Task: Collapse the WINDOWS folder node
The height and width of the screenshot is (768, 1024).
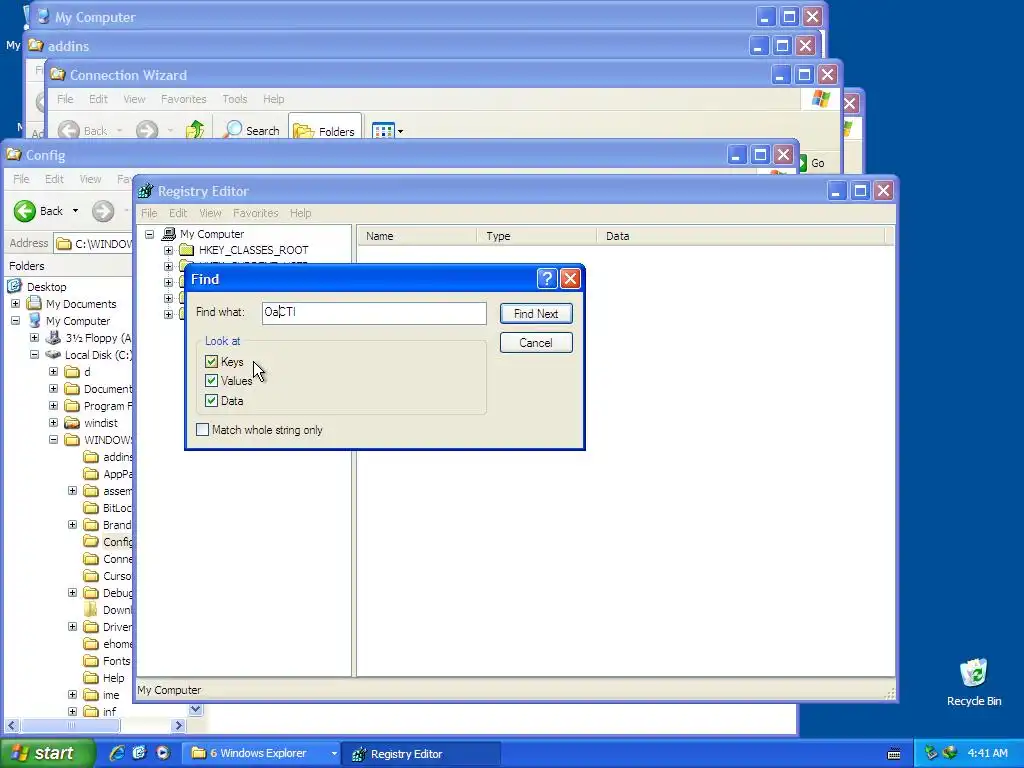Action: (x=54, y=440)
